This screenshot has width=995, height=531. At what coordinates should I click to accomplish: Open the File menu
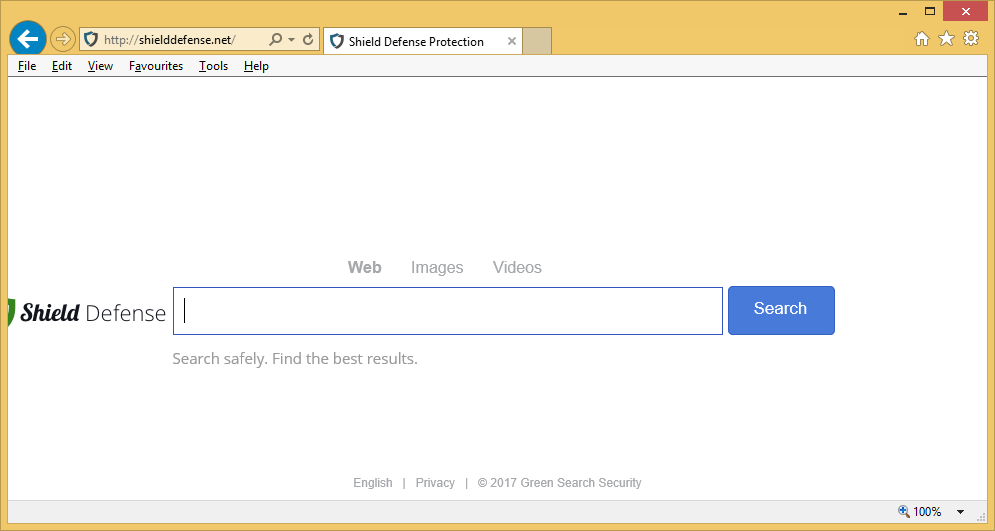coord(27,66)
